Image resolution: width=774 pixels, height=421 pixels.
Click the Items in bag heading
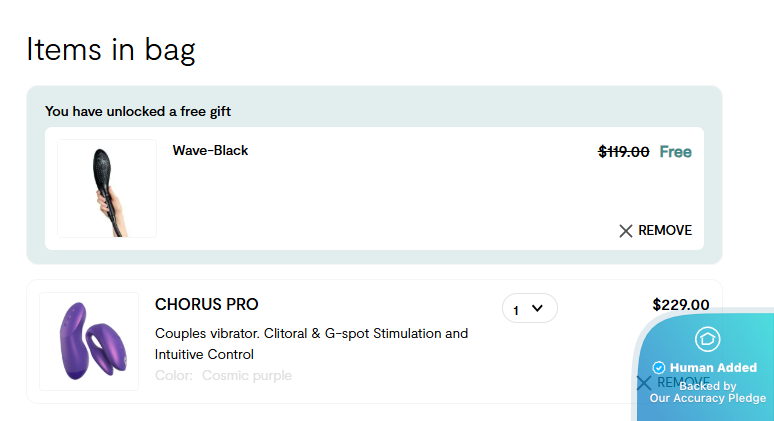(x=111, y=48)
